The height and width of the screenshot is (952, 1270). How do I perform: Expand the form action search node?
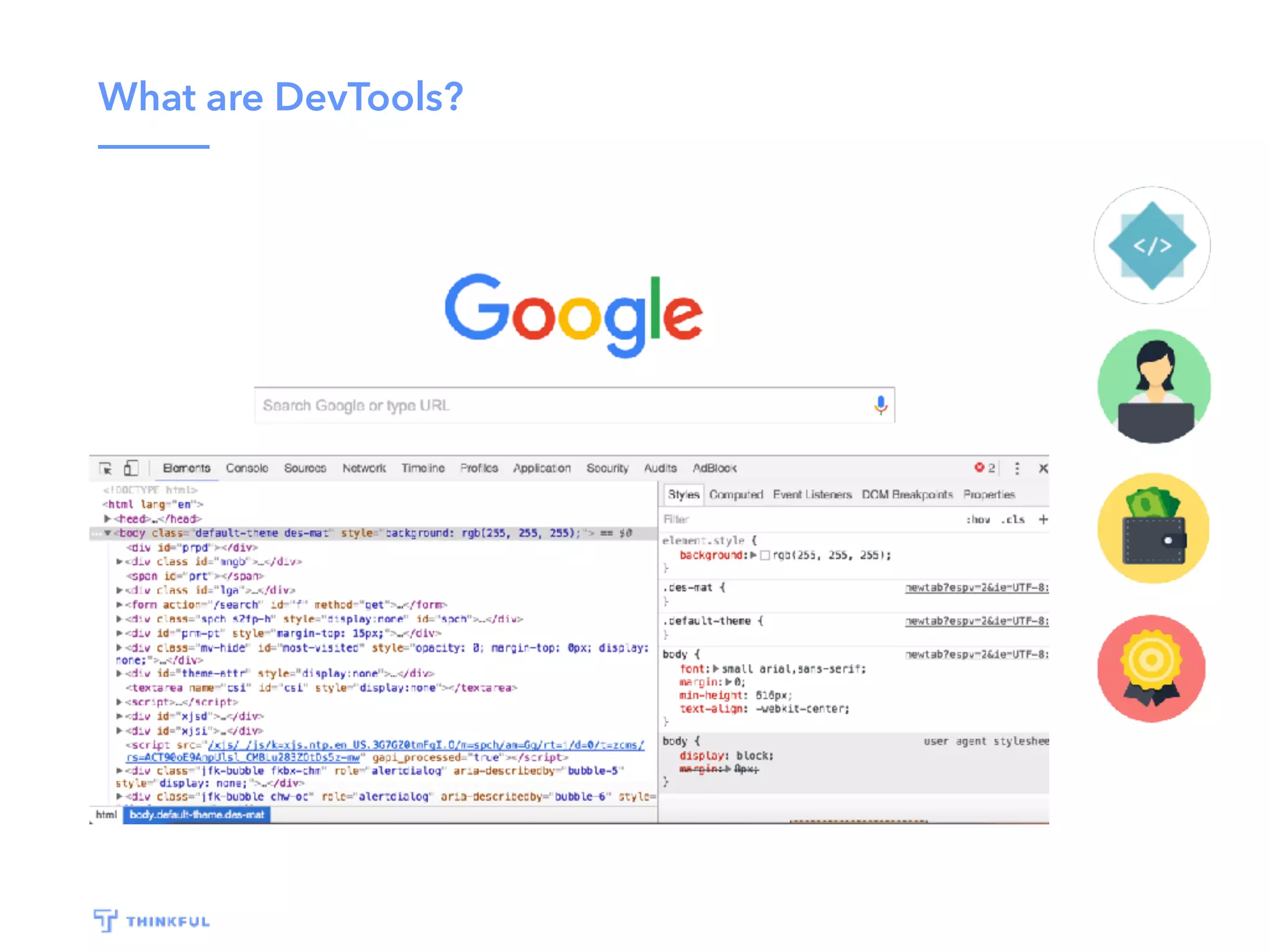click(x=119, y=605)
